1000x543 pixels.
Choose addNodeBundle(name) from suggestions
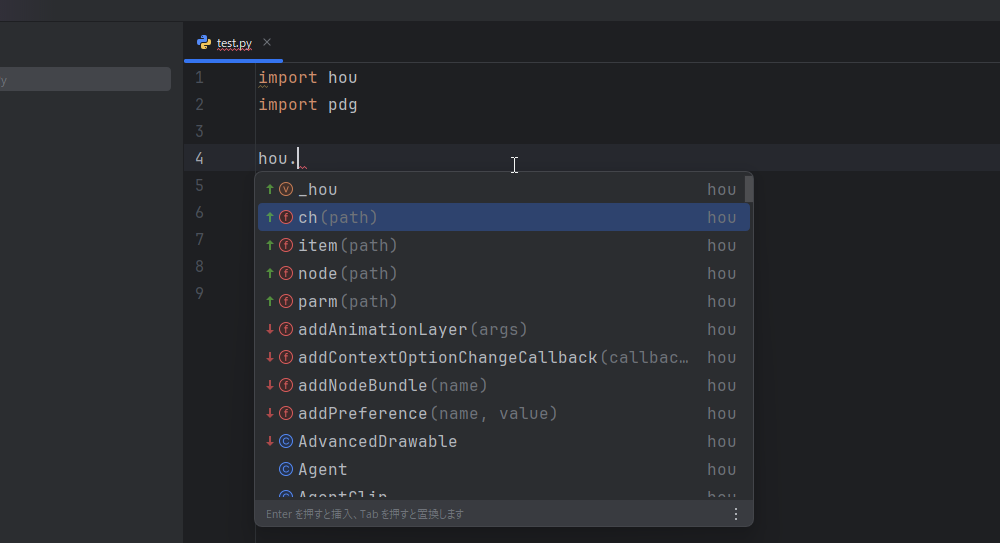(x=392, y=385)
